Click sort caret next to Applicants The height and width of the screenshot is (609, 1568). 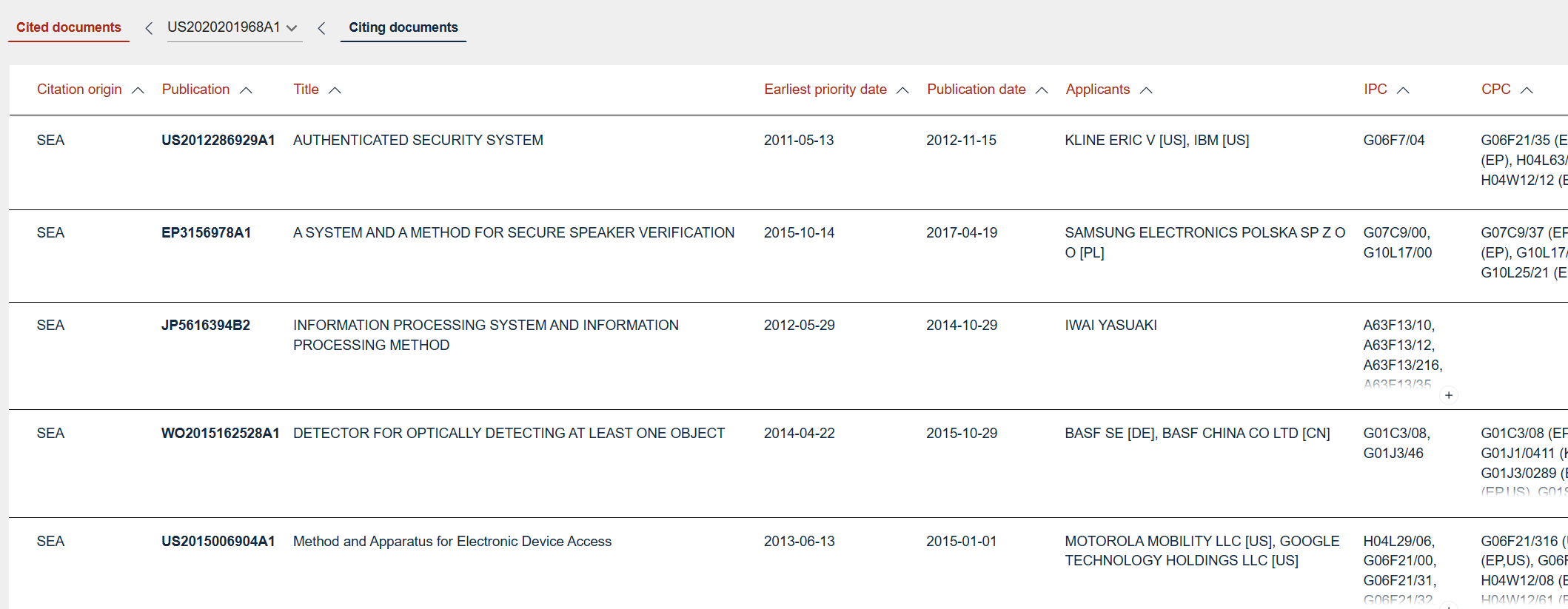[x=1146, y=90]
